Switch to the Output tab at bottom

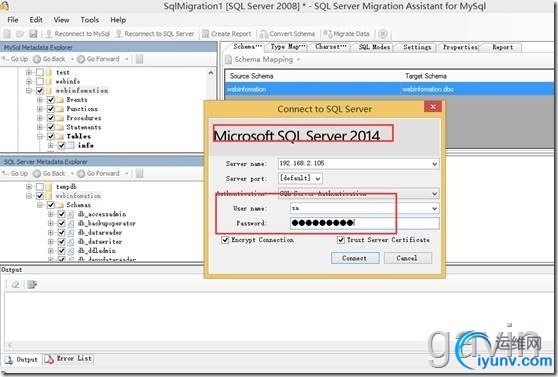(22, 360)
